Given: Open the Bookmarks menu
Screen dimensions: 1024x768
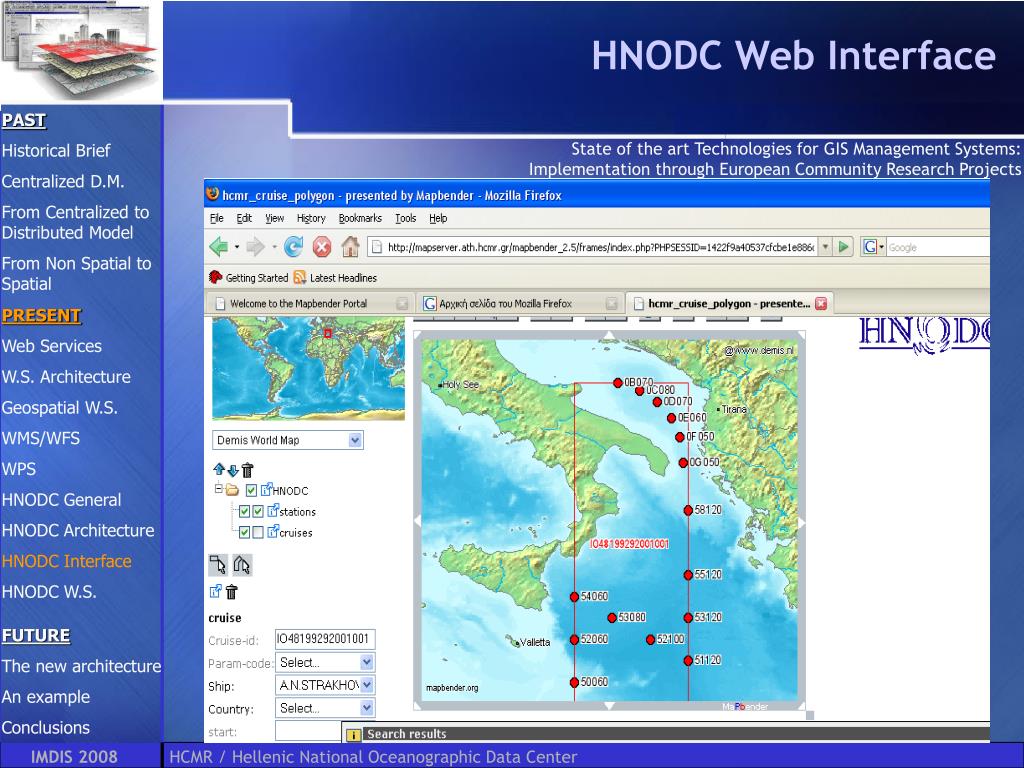Looking at the screenshot, I should 360,218.
